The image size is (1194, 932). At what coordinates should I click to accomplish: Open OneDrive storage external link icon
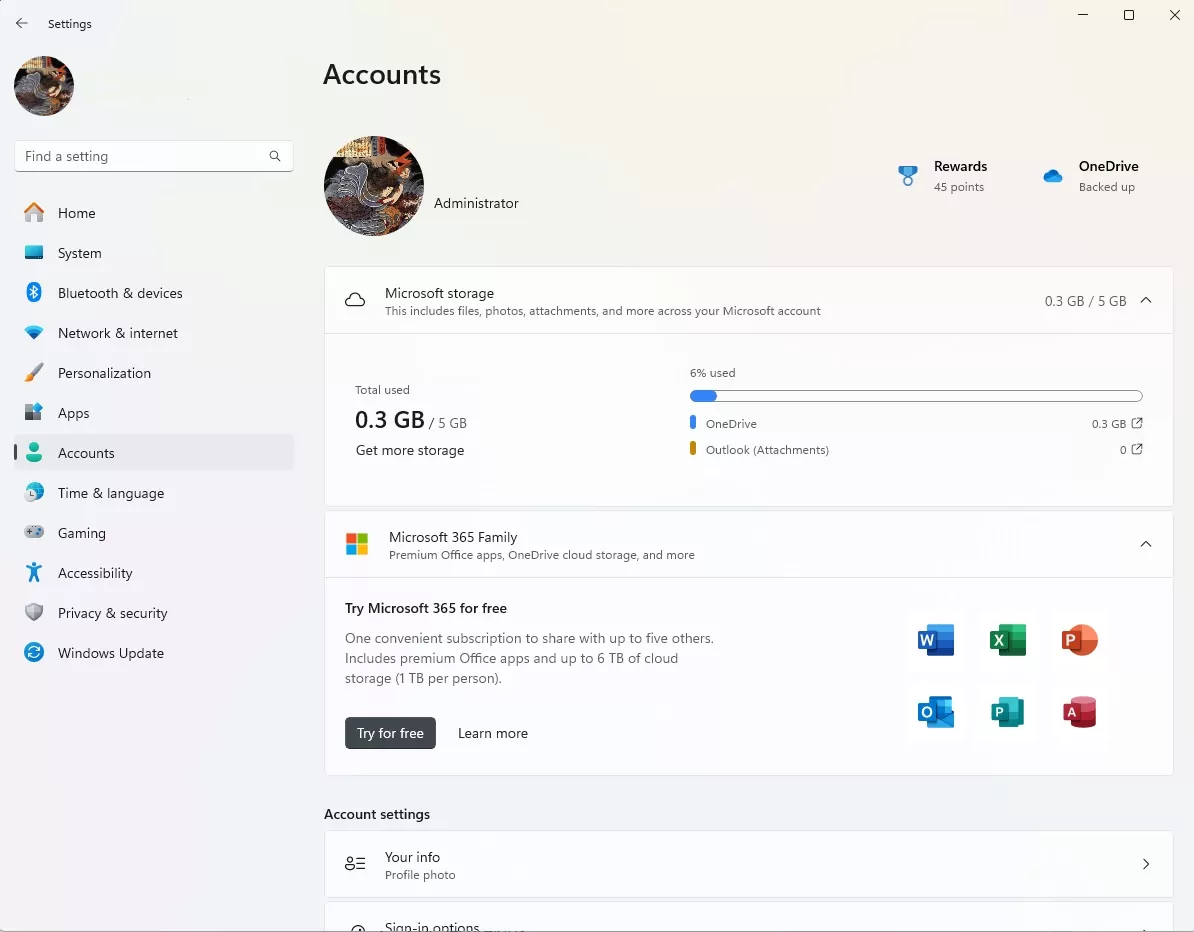point(1137,423)
